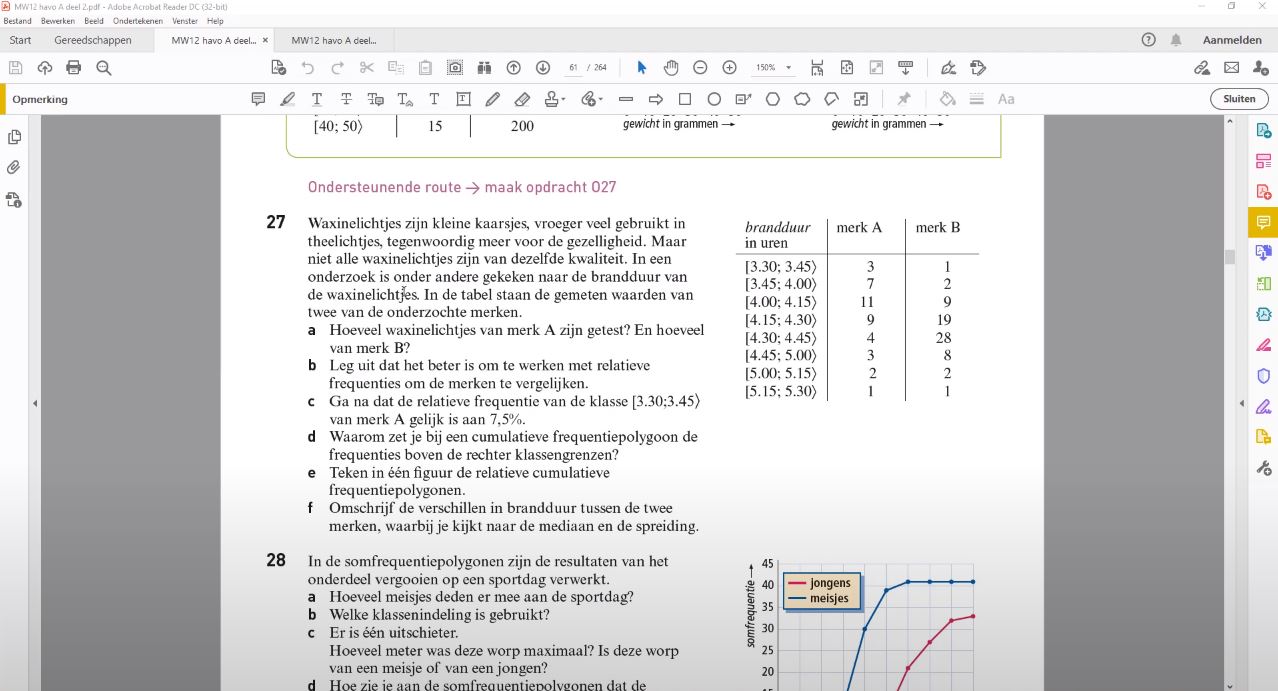1278x691 pixels.
Task: Click the Save file icon
Action: point(15,67)
